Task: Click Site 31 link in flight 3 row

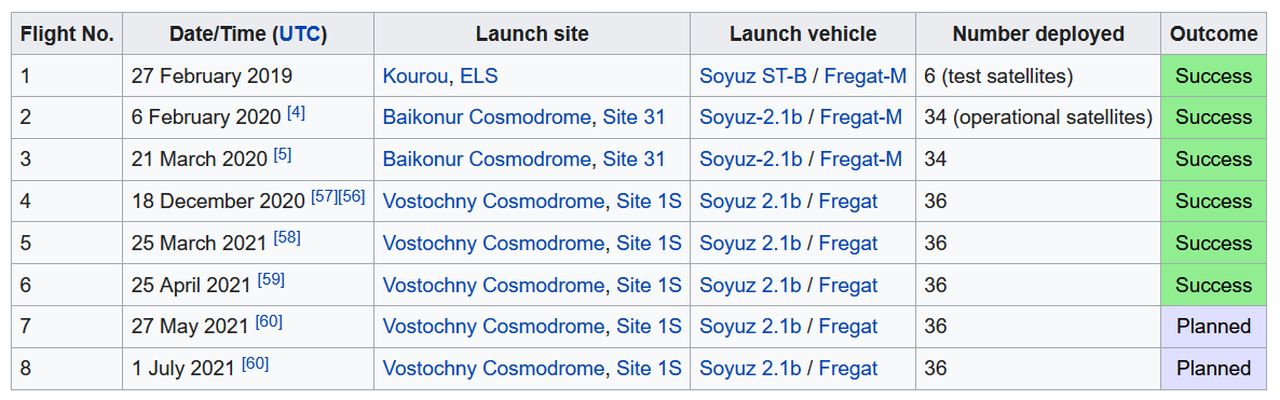Action: pos(634,160)
